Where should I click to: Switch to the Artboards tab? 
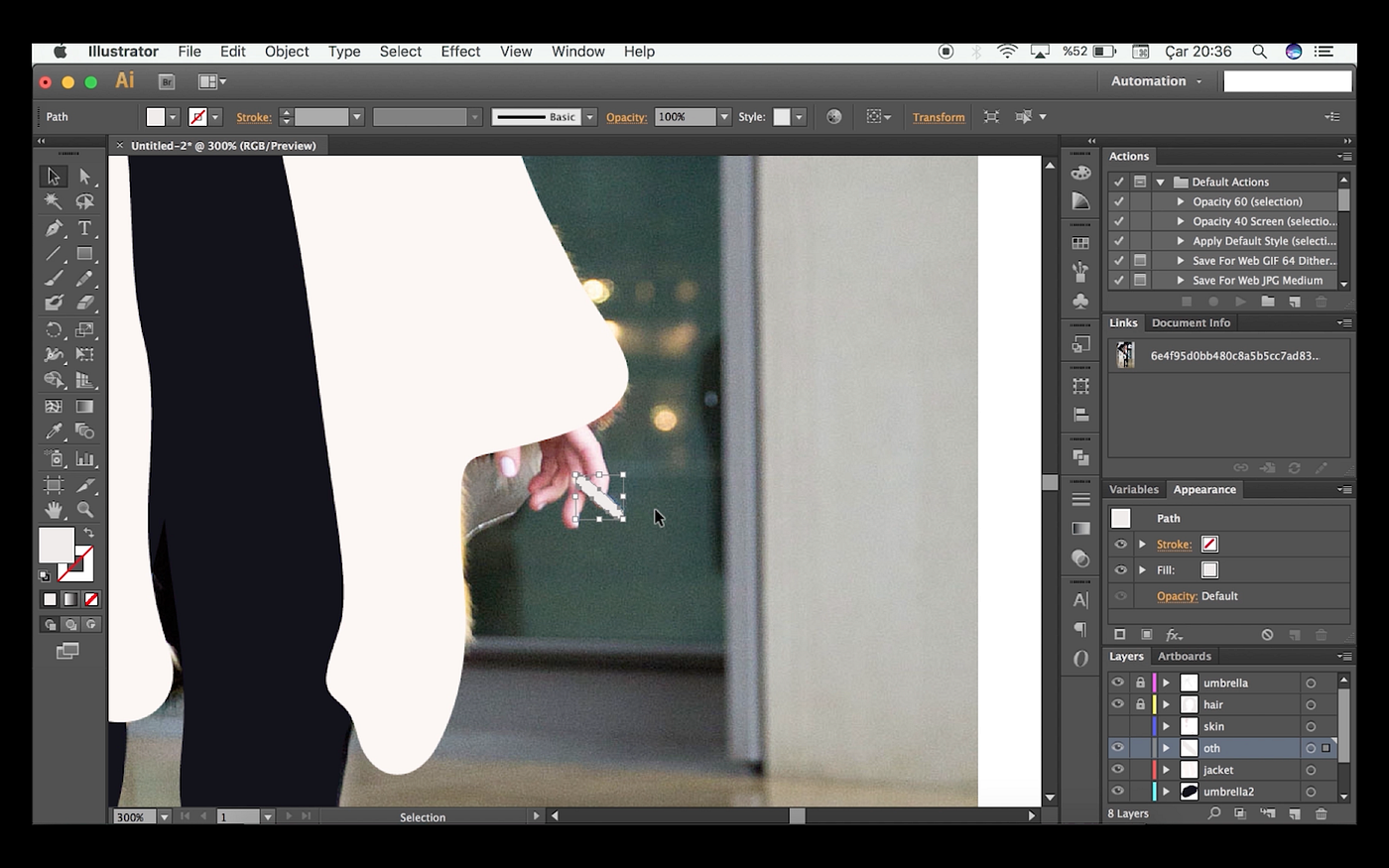coord(1185,656)
